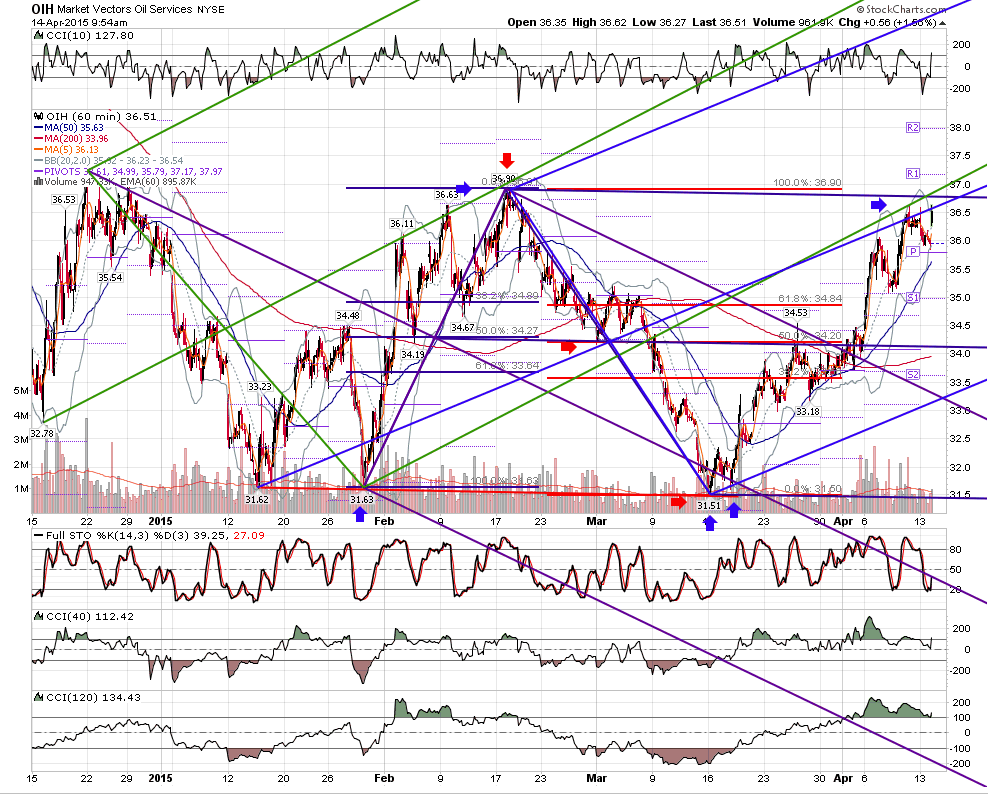This screenshot has height=794, width=988.
Task: Click the R1 pivot marker box
Action: [912, 173]
